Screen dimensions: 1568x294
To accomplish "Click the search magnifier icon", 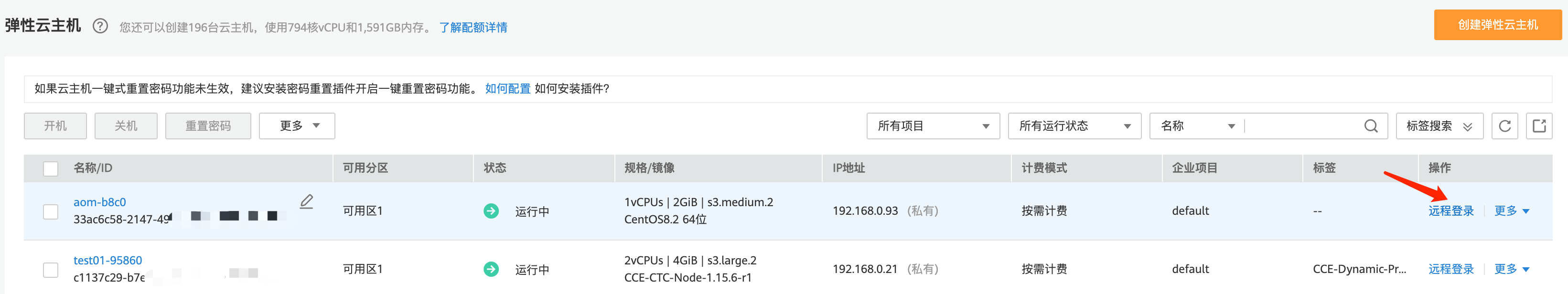I will point(1371,126).
